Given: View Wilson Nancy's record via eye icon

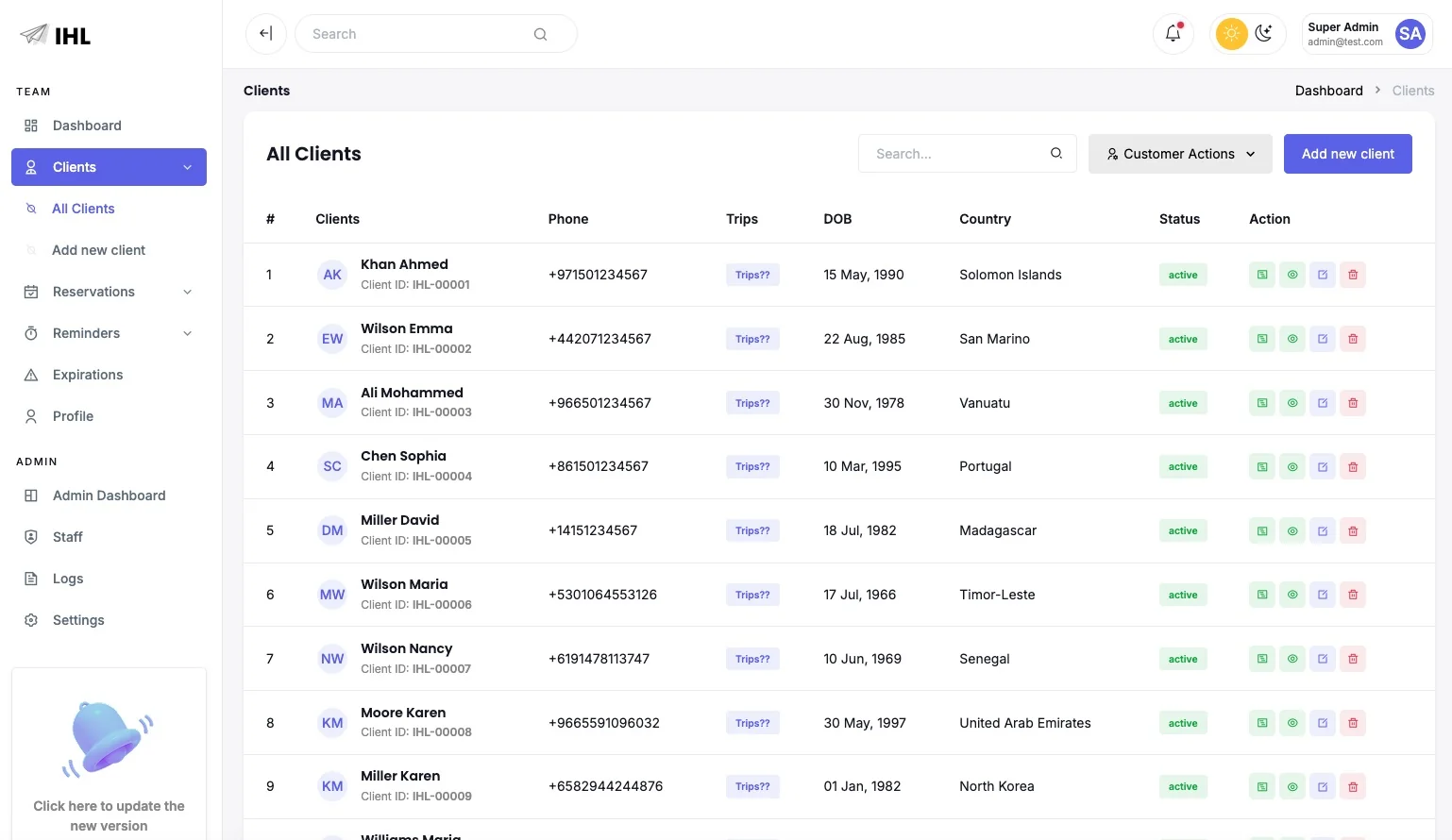Looking at the screenshot, I should pos(1292,659).
